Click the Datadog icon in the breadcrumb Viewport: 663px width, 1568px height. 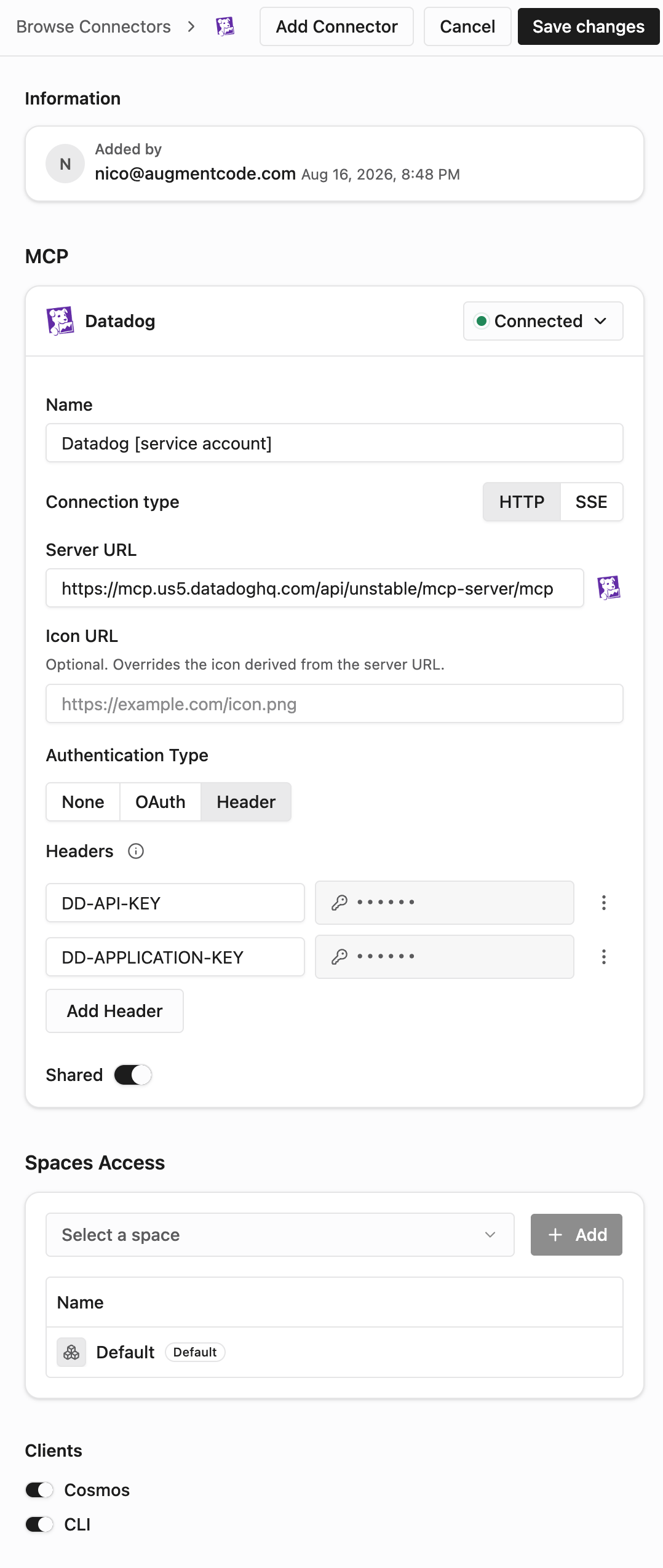(225, 26)
